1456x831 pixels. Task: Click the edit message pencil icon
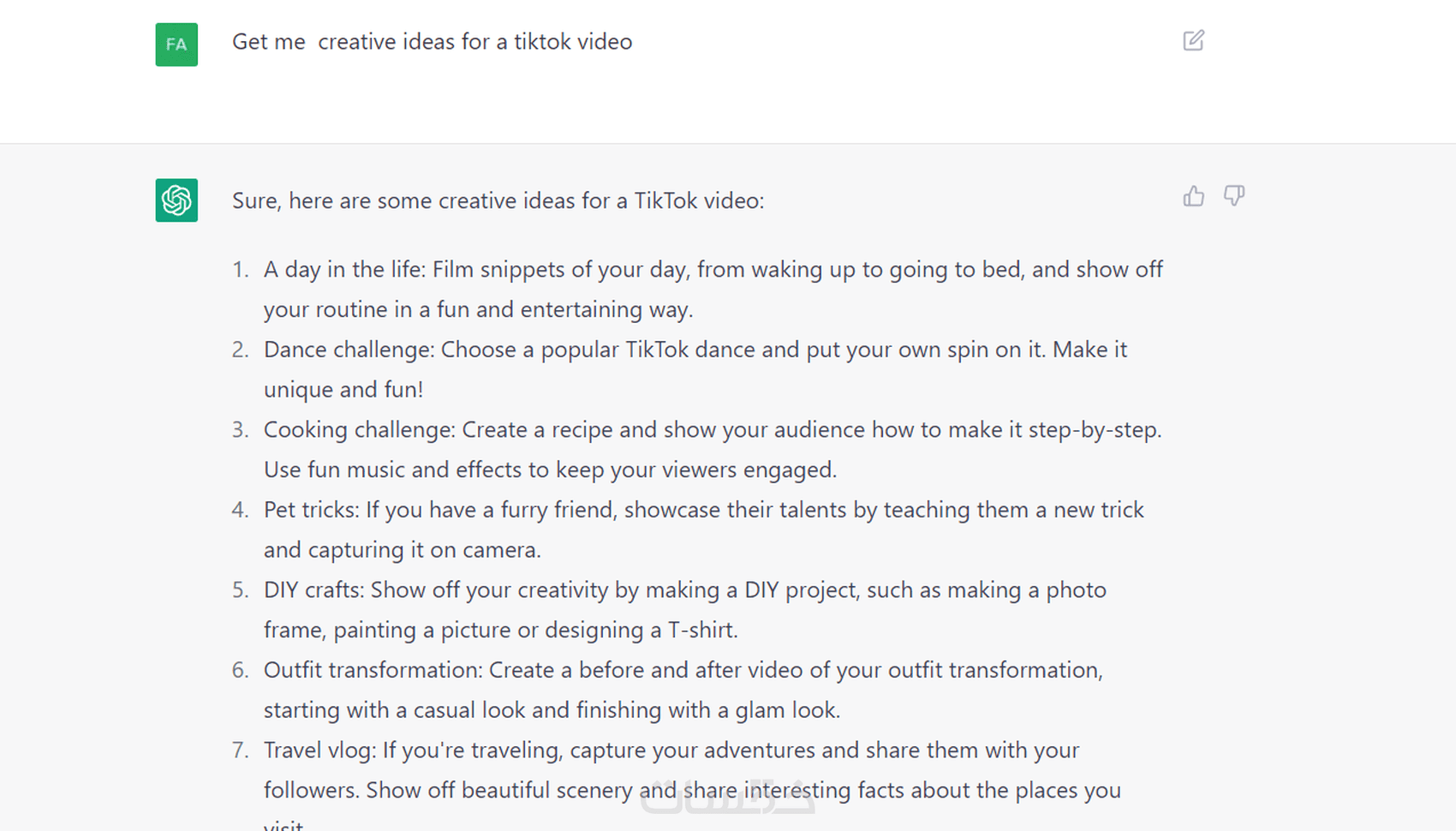(x=1193, y=40)
